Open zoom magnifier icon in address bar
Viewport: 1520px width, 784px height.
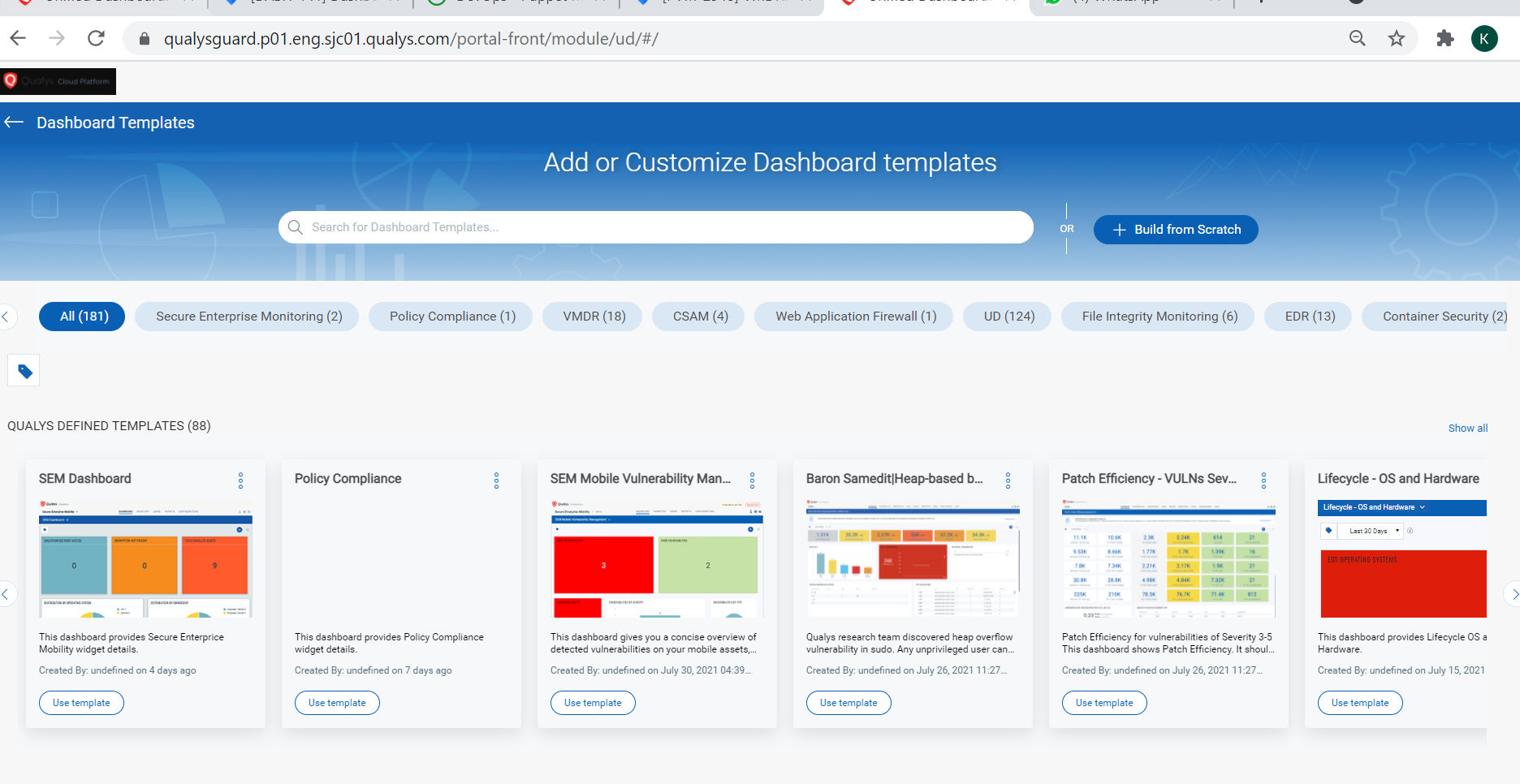(1357, 38)
